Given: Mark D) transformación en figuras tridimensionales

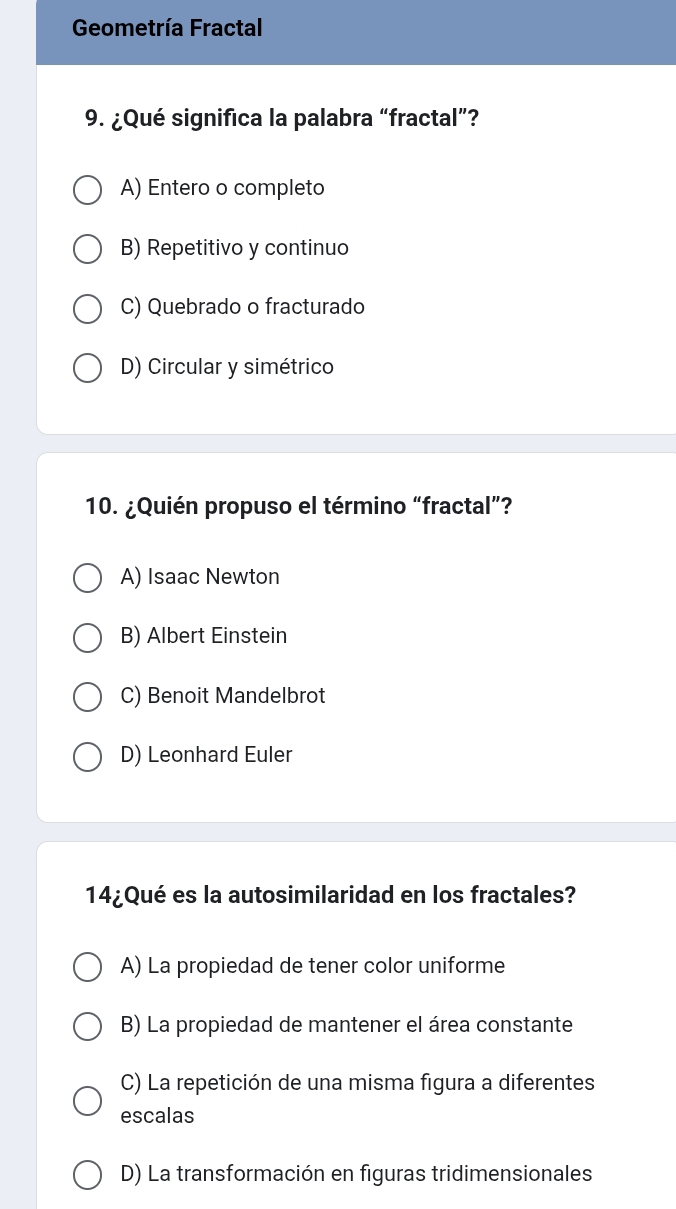Looking at the screenshot, I should tap(88, 1175).
